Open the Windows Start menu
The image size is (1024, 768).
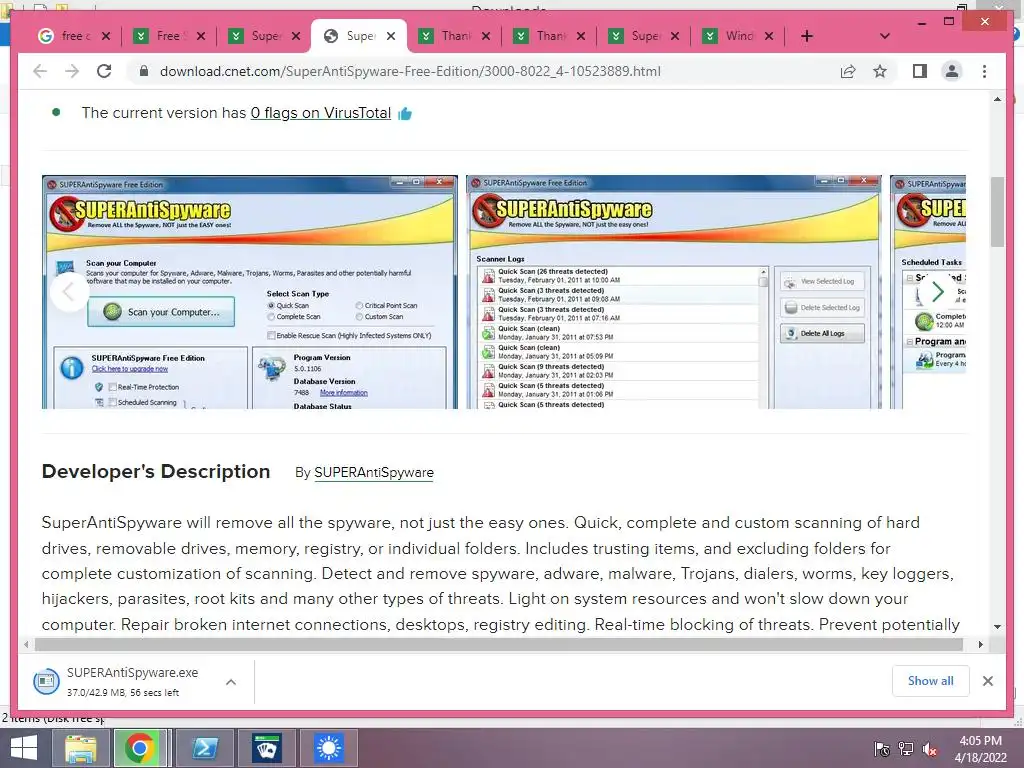(24, 748)
